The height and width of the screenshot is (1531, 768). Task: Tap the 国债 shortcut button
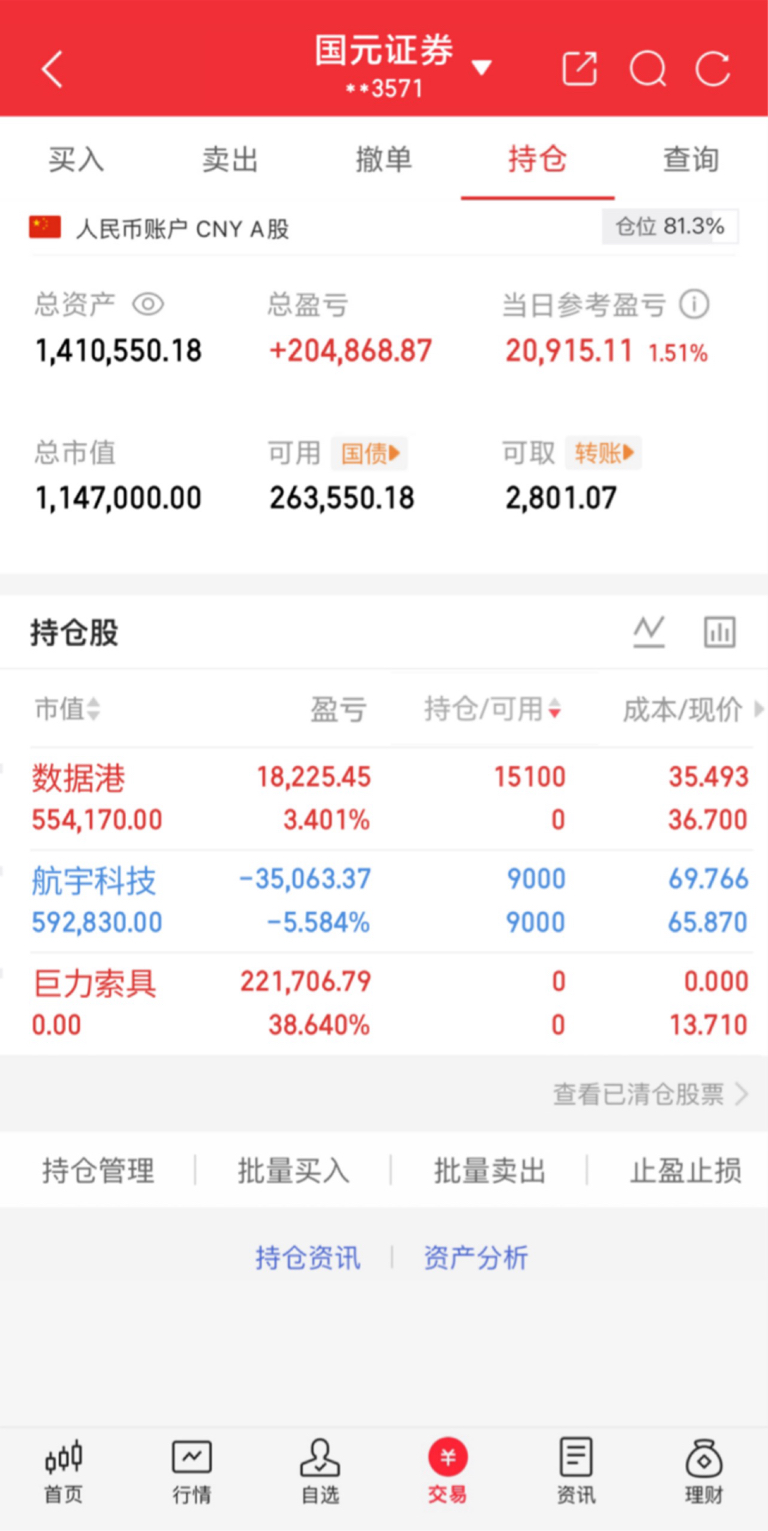coord(370,453)
